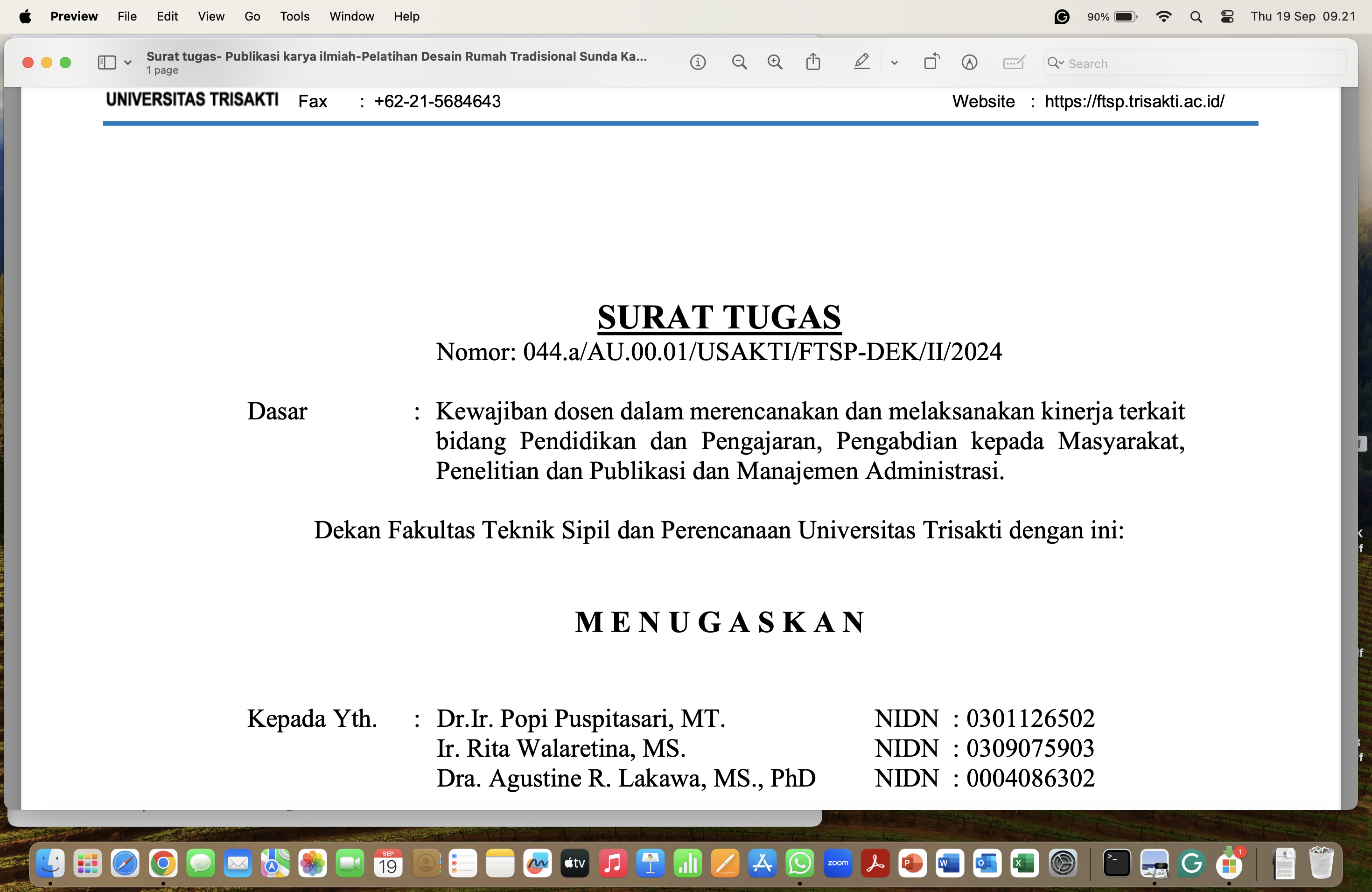This screenshot has width=1372, height=892.
Task: Open the Preview app menu
Action: [74, 16]
